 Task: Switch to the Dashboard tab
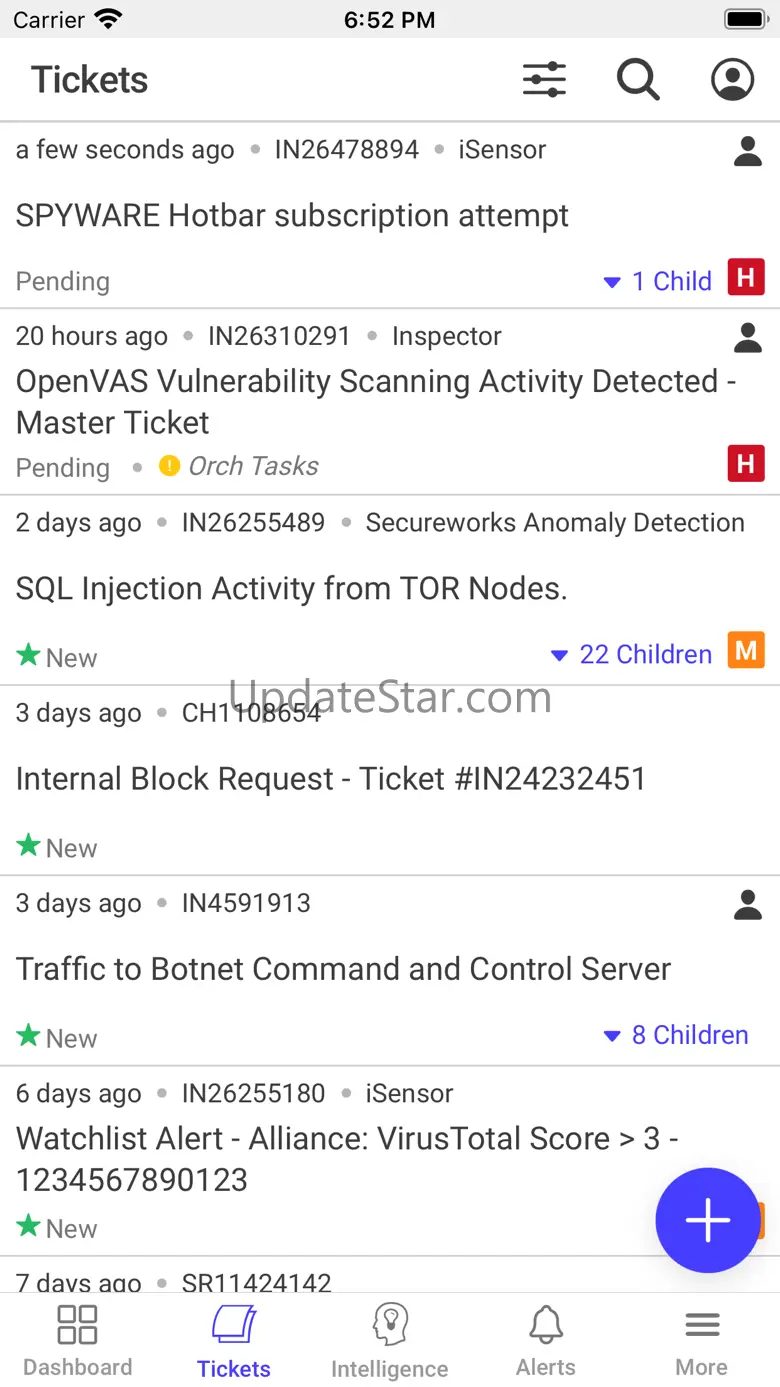pos(77,1340)
